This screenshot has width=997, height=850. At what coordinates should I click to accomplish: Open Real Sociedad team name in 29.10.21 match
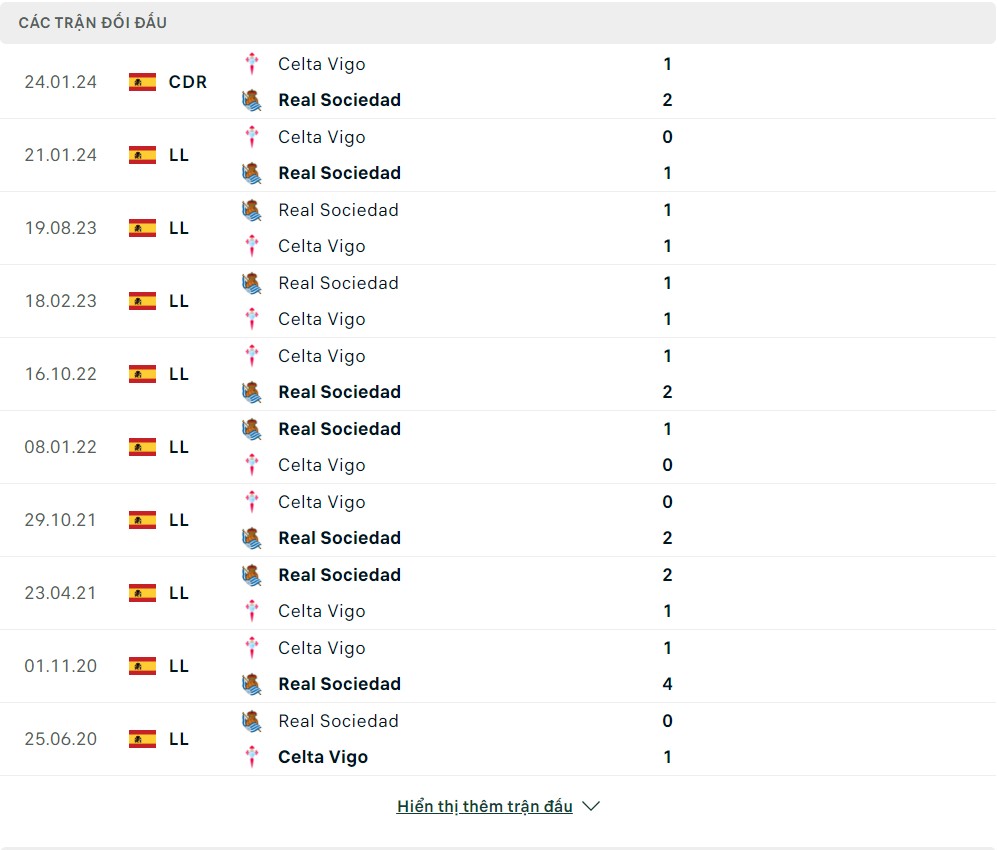[339, 538]
